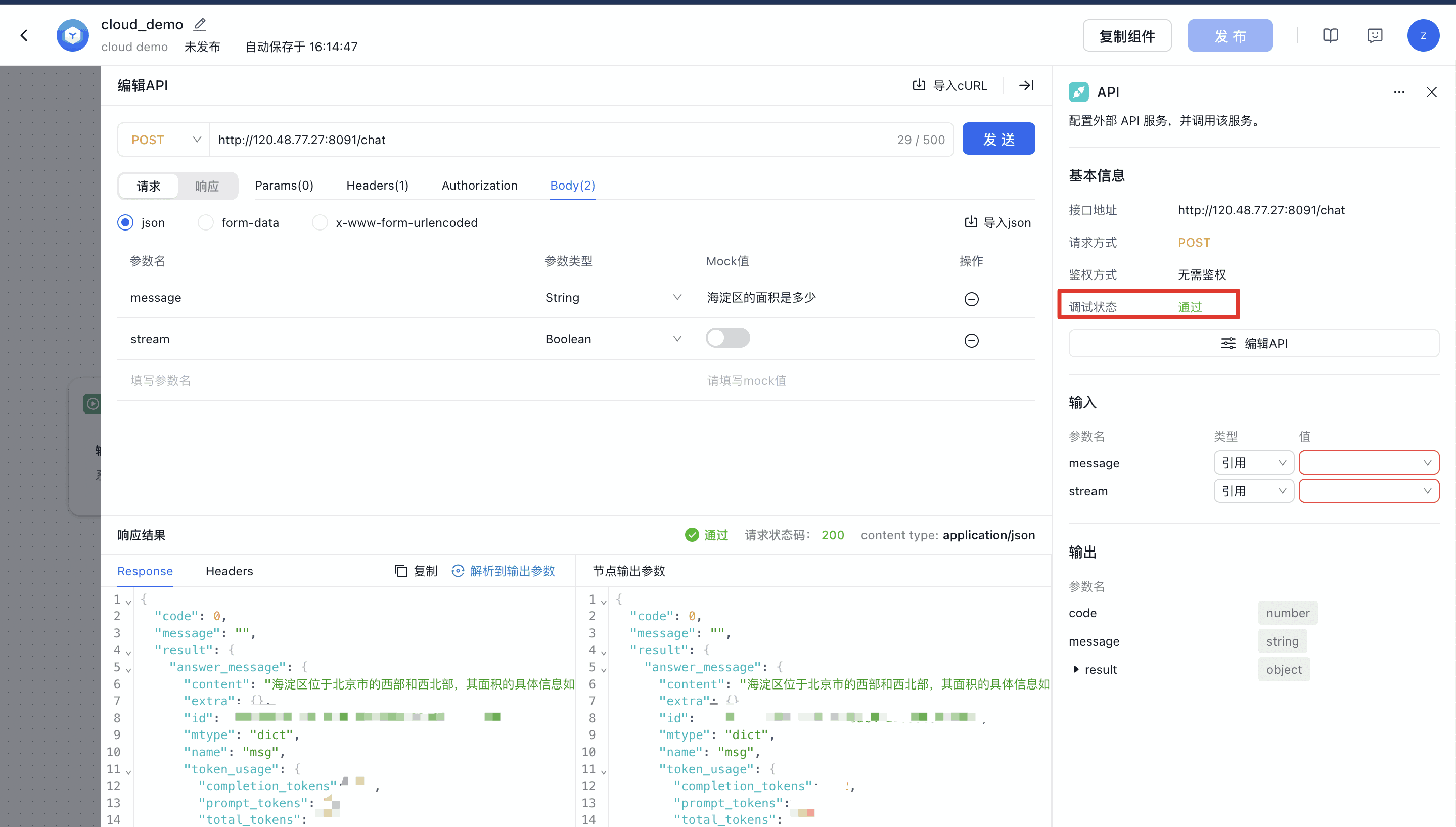This screenshot has width=1456, height=827.
Task: Click the 接口地址 URL value in 基本信息
Action: [1261, 210]
